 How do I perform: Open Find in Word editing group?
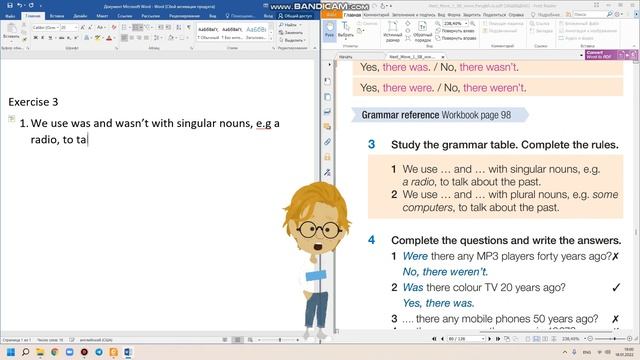(x=290, y=25)
